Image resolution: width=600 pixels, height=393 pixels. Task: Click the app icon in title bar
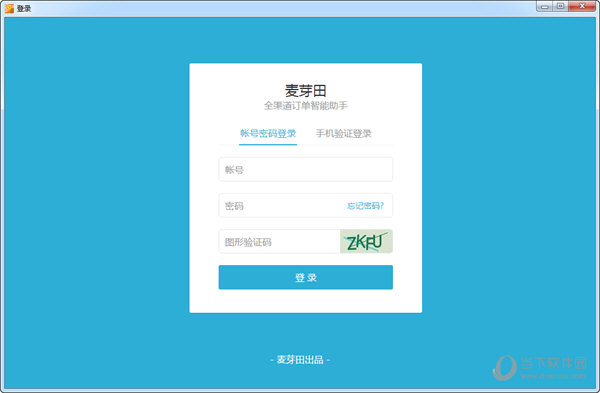(9, 8)
